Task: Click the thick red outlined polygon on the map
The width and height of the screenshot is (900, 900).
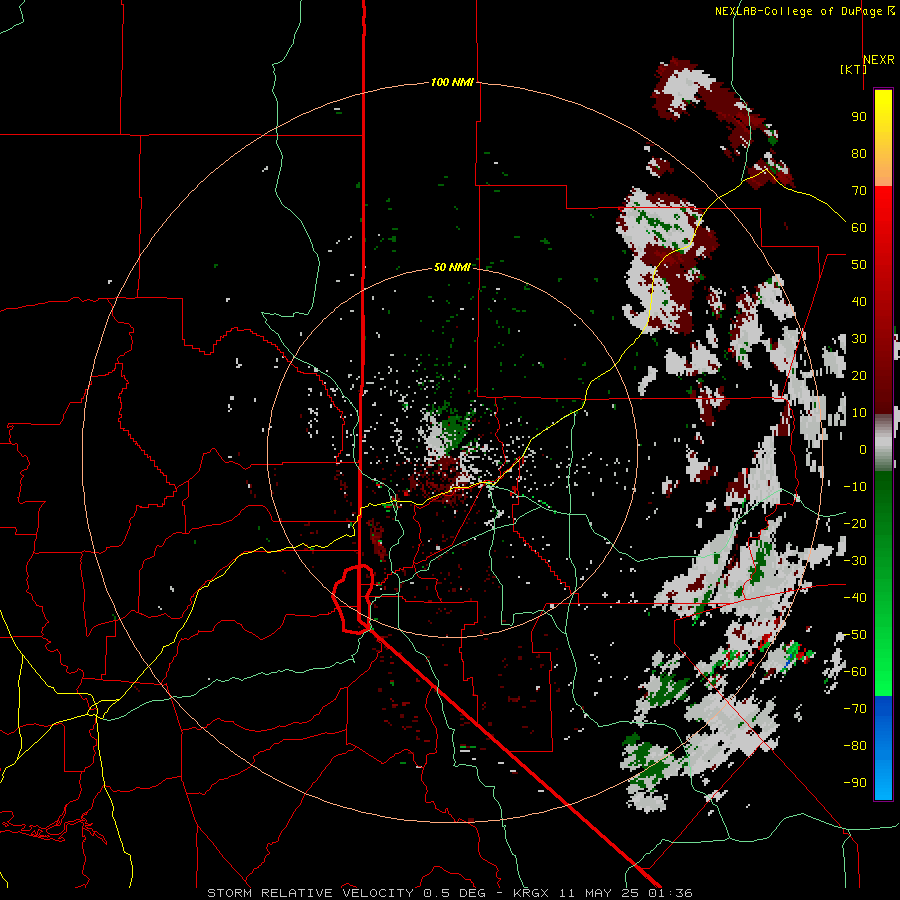Action: click(x=353, y=599)
